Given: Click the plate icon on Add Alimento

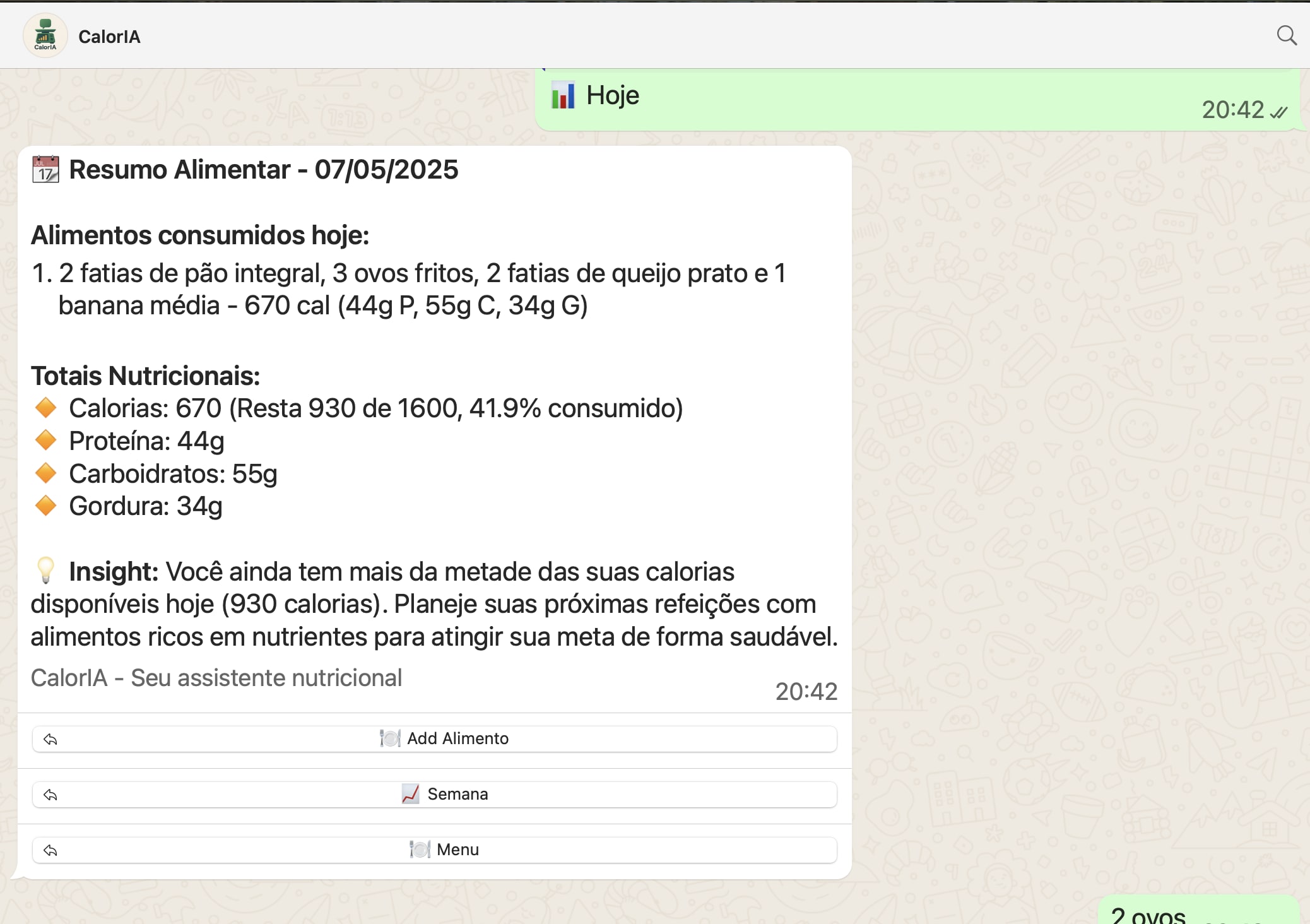Looking at the screenshot, I should pyautogui.click(x=390, y=738).
